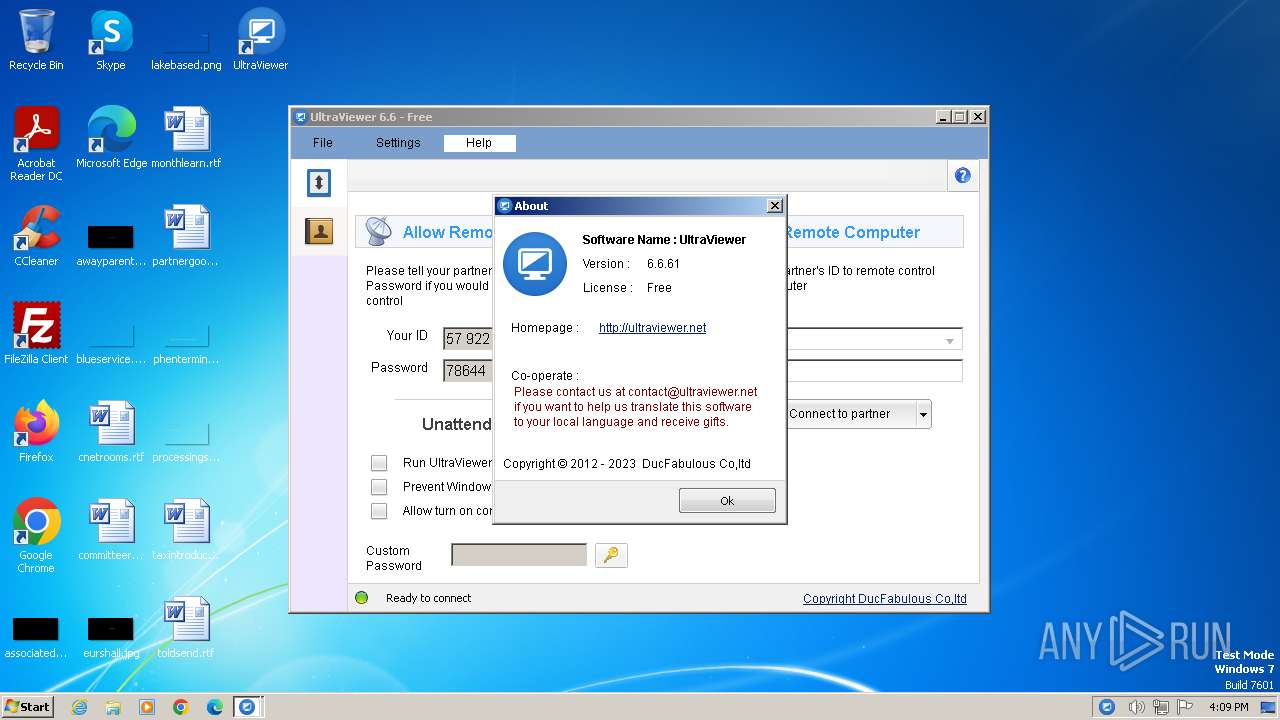This screenshot has width=1280, height=720.
Task: Click the Custom Password input field
Action: click(519, 555)
